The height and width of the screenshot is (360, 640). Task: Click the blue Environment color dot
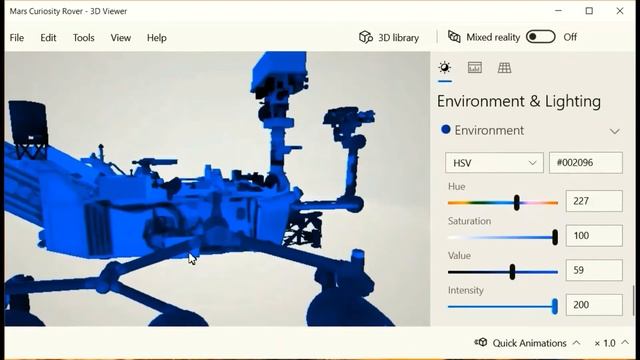pos(446,130)
